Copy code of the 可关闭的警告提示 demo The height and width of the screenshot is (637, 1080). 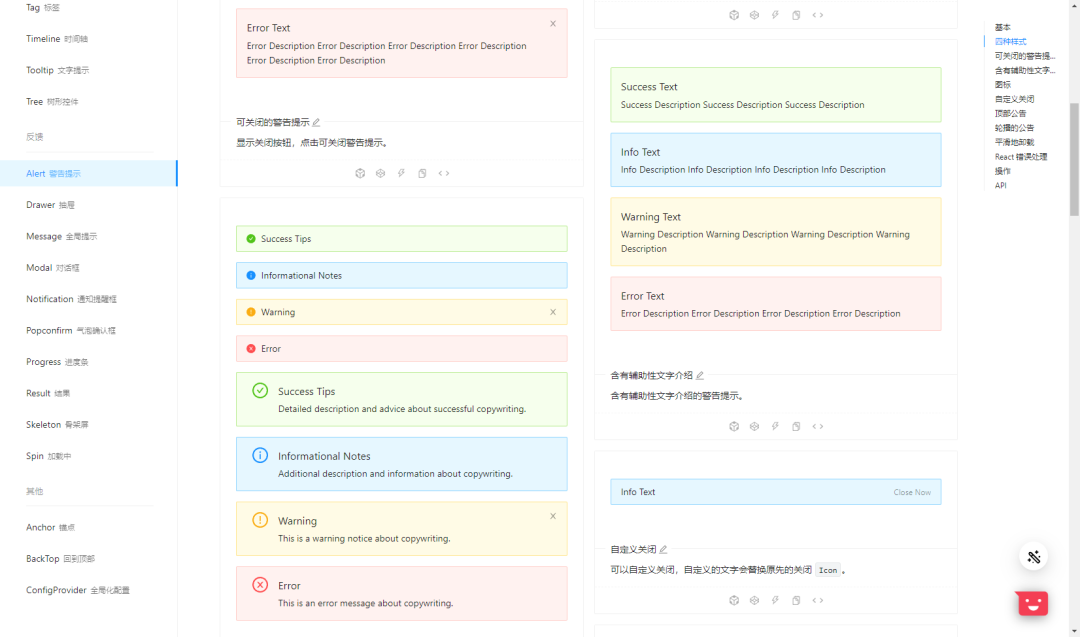[422, 173]
